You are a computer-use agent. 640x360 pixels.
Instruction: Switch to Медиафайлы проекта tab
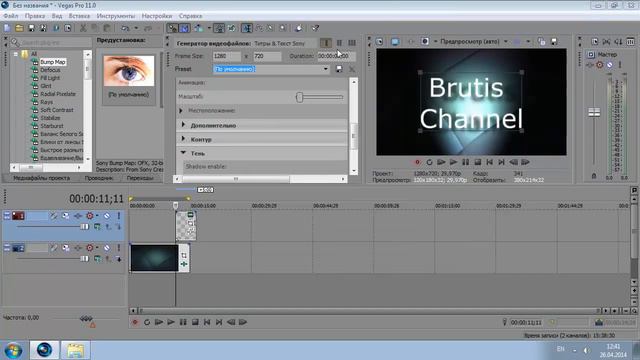click(42, 178)
